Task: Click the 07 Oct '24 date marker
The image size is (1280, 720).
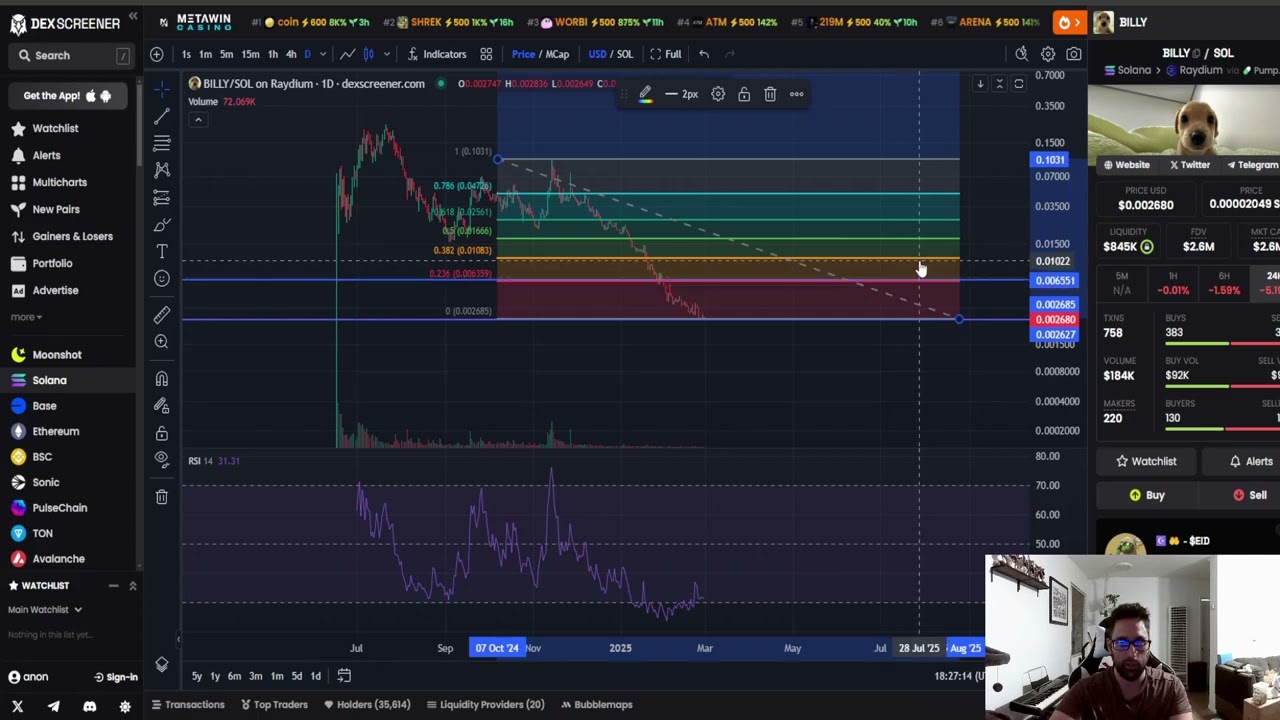Action: (x=497, y=648)
